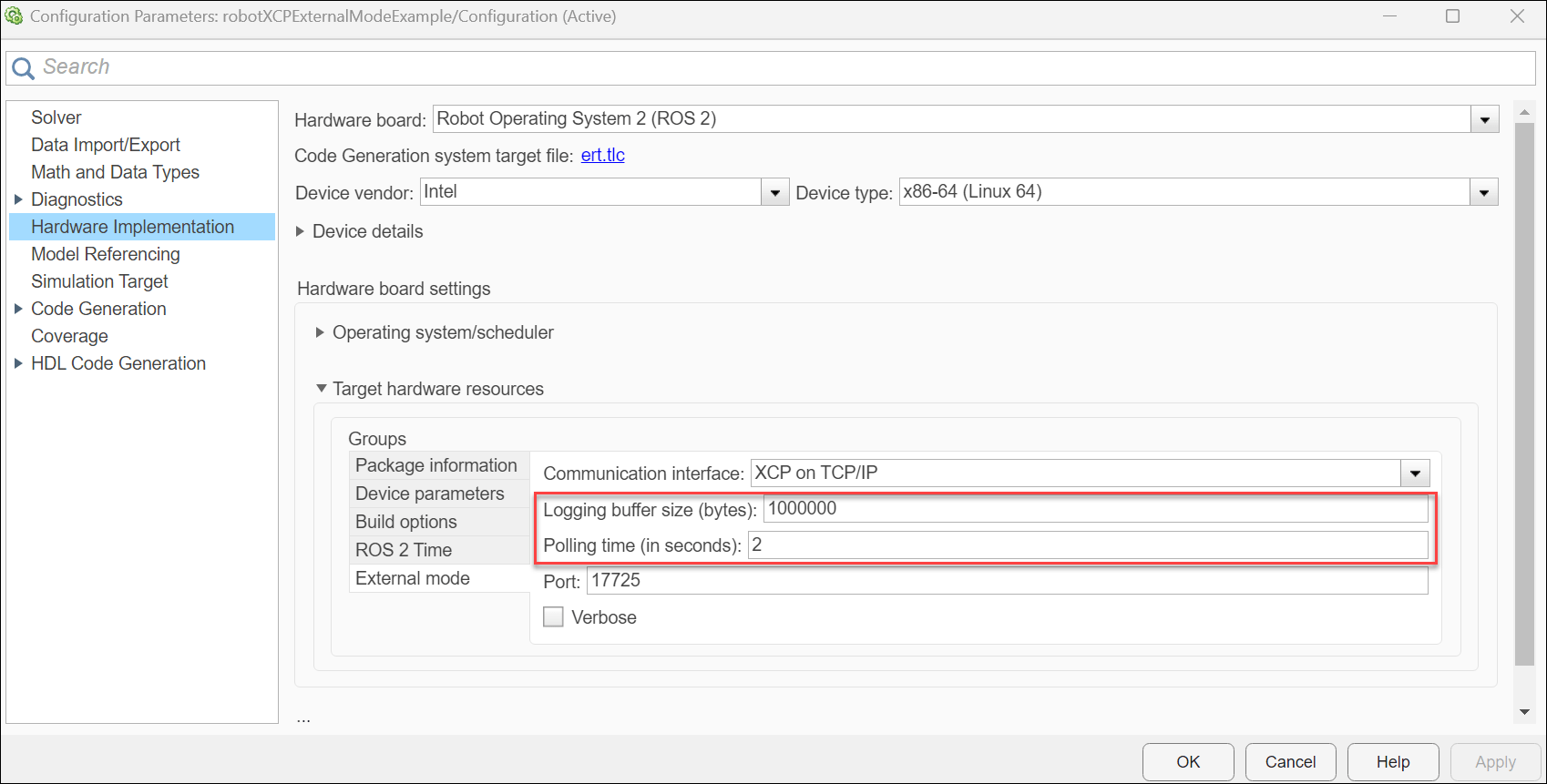Image resolution: width=1547 pixels, height=784 pixels.
Task: Open the Hardware board dropdown
Action: [1484, 119]
